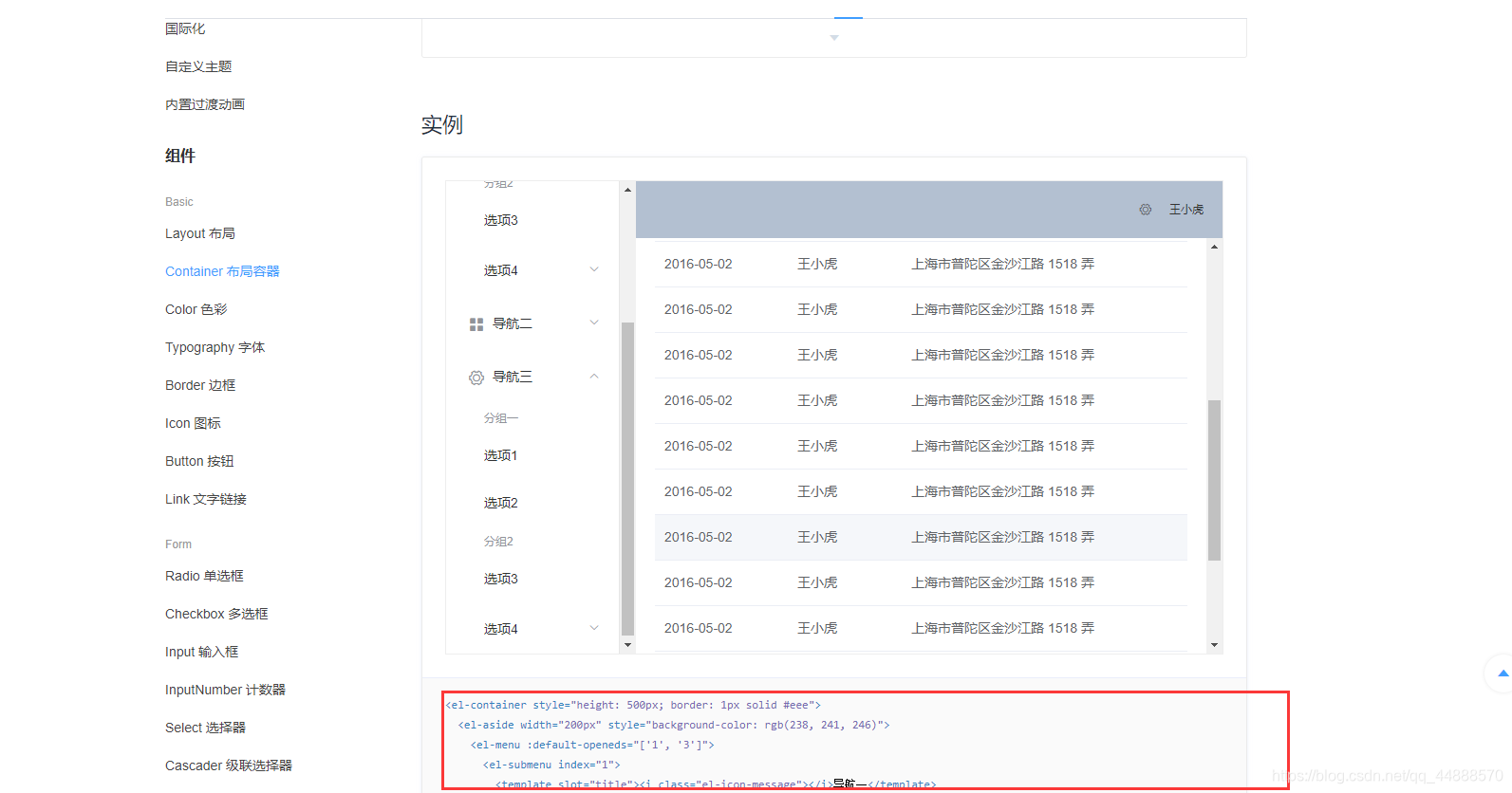Open Container 布局容器 page
This screenshot has height=793, width=1512.
point(222,271)
